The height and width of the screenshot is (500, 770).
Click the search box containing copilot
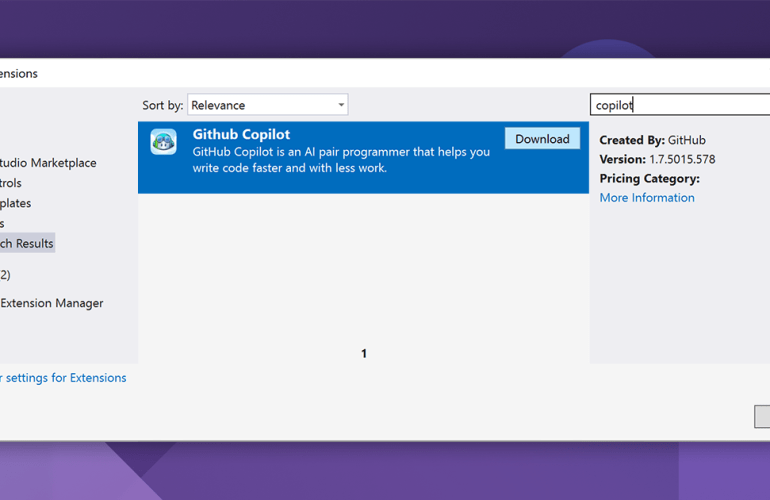[x=680, y=105]
